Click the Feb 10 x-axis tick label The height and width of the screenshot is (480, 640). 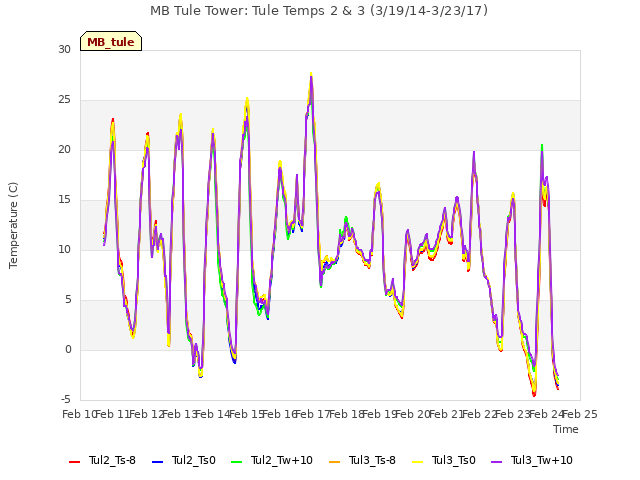tap(79, 414)
